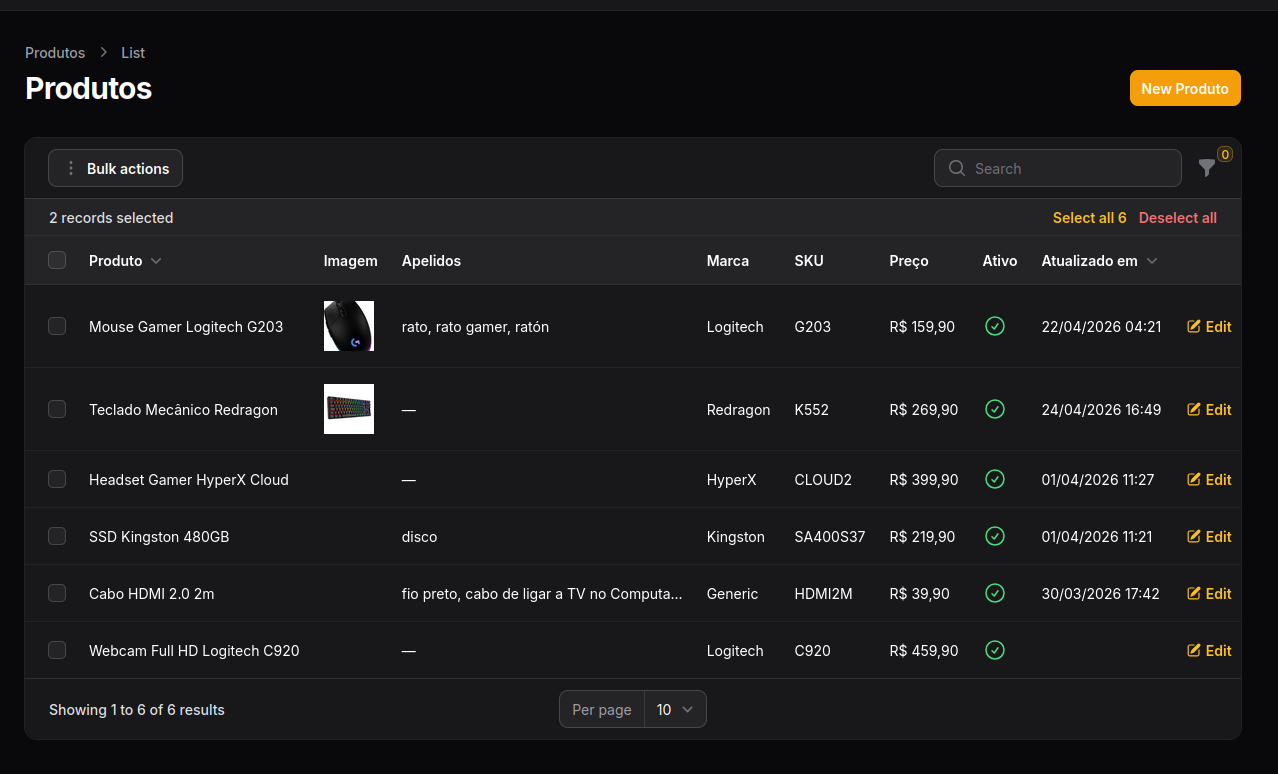Viewport: 1278px width, 774px height.
Task: Click the 'Showing 1 to 6 of 6 results' text
Action: 137,710
